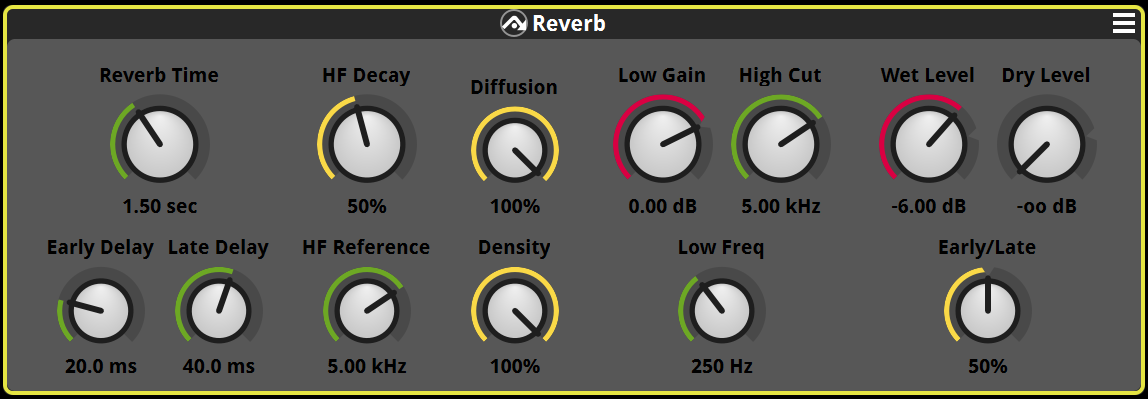Click the Wet Level knob

(x=928, y=144)
